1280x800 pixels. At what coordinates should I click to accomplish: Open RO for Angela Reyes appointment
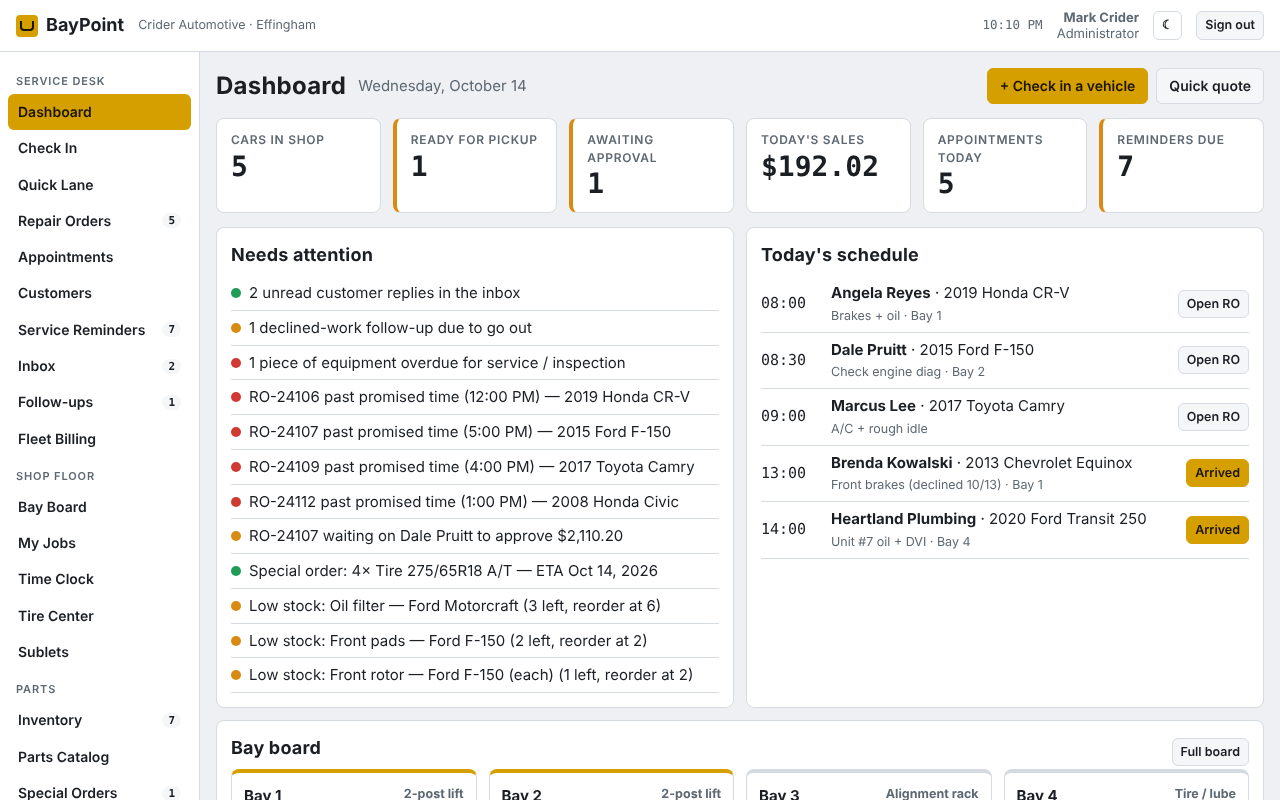tap(1213, 304)
